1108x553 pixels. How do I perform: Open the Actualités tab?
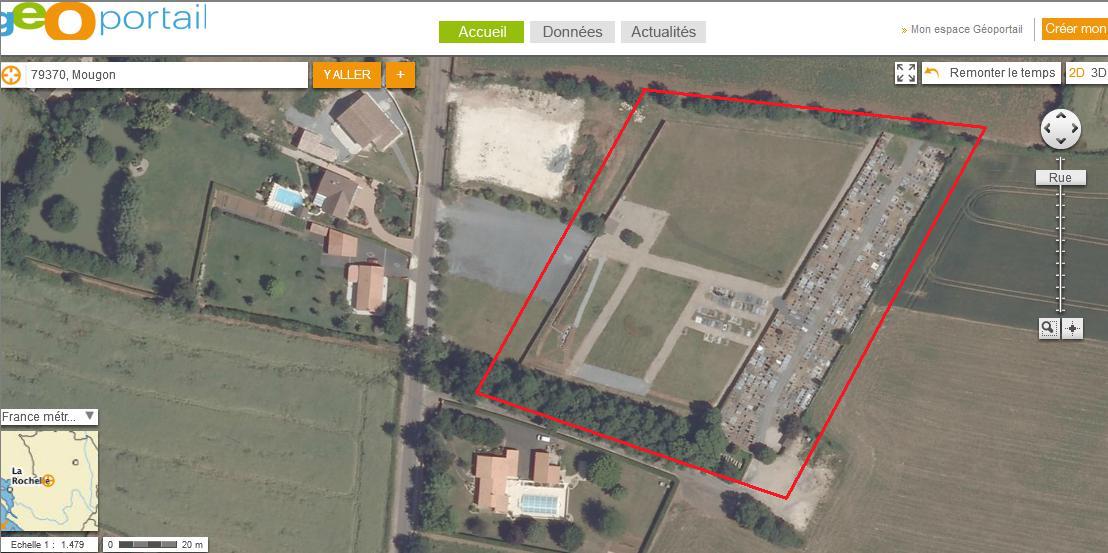coord(664,32)
